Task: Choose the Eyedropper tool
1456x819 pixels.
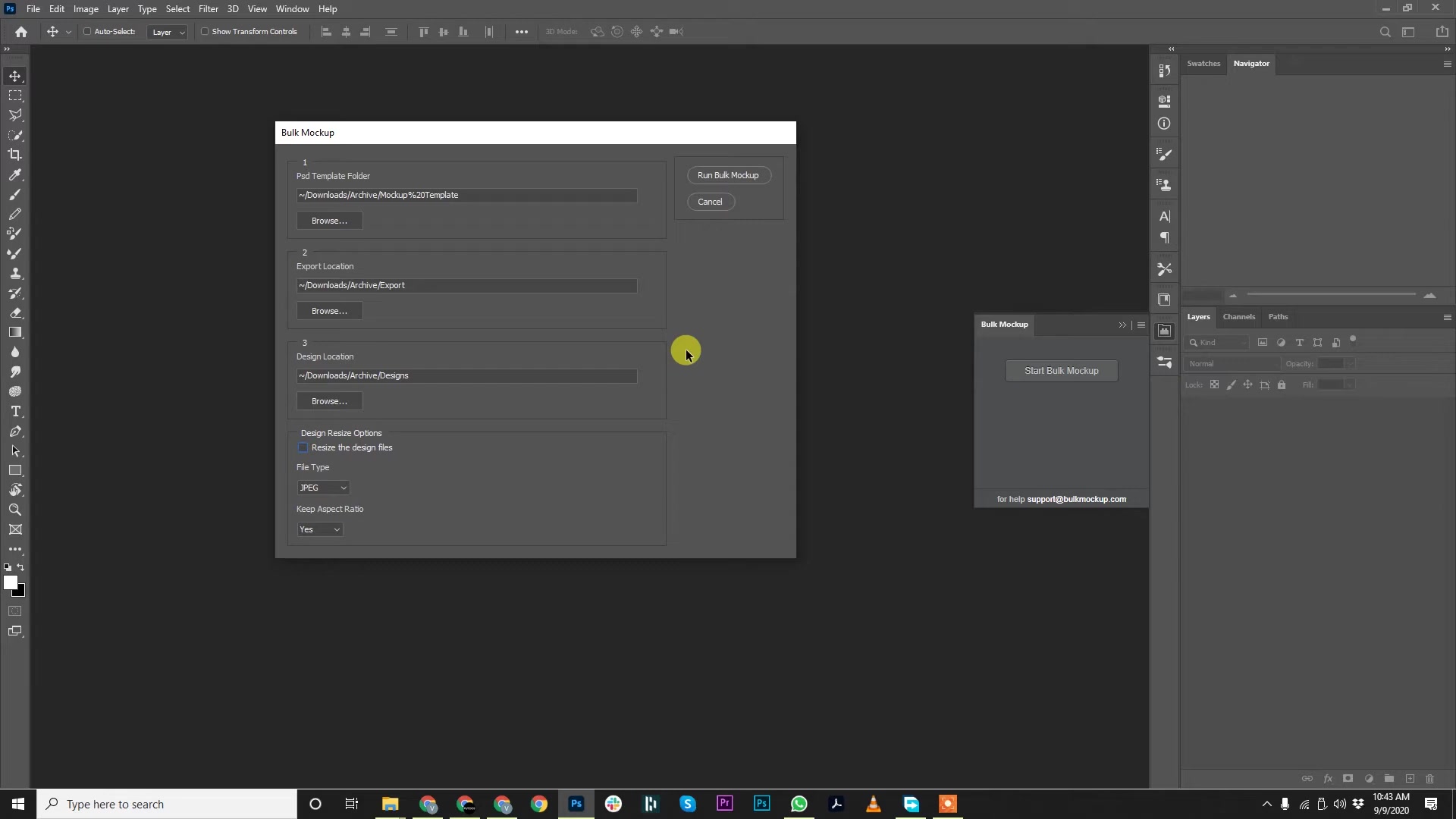Action: pos(15,175)
